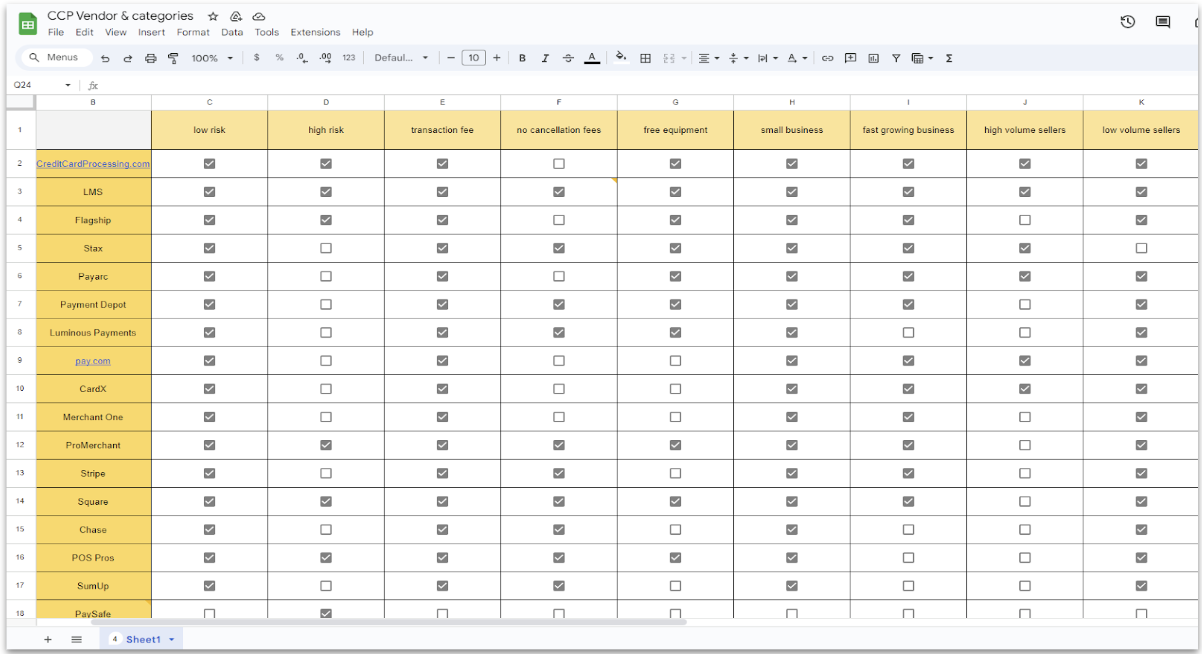Insert a comment
The width and height of the screenshot is (1202, 654).
tap(850, 58)
